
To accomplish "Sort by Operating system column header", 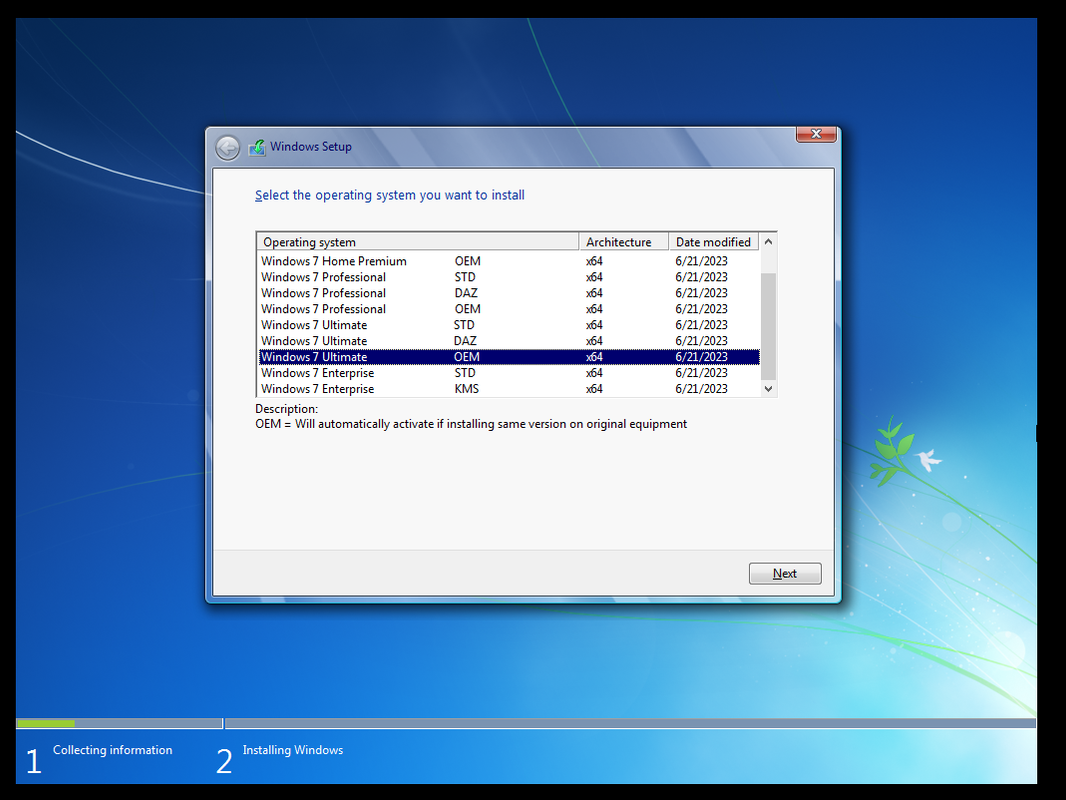I will coord(417,242).
